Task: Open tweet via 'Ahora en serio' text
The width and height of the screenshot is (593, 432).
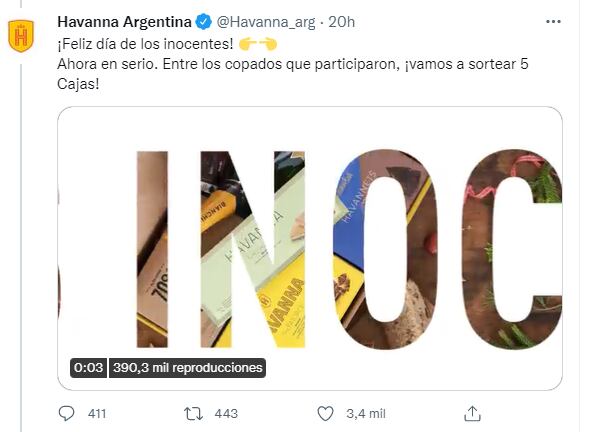Action: click(106, 64)
